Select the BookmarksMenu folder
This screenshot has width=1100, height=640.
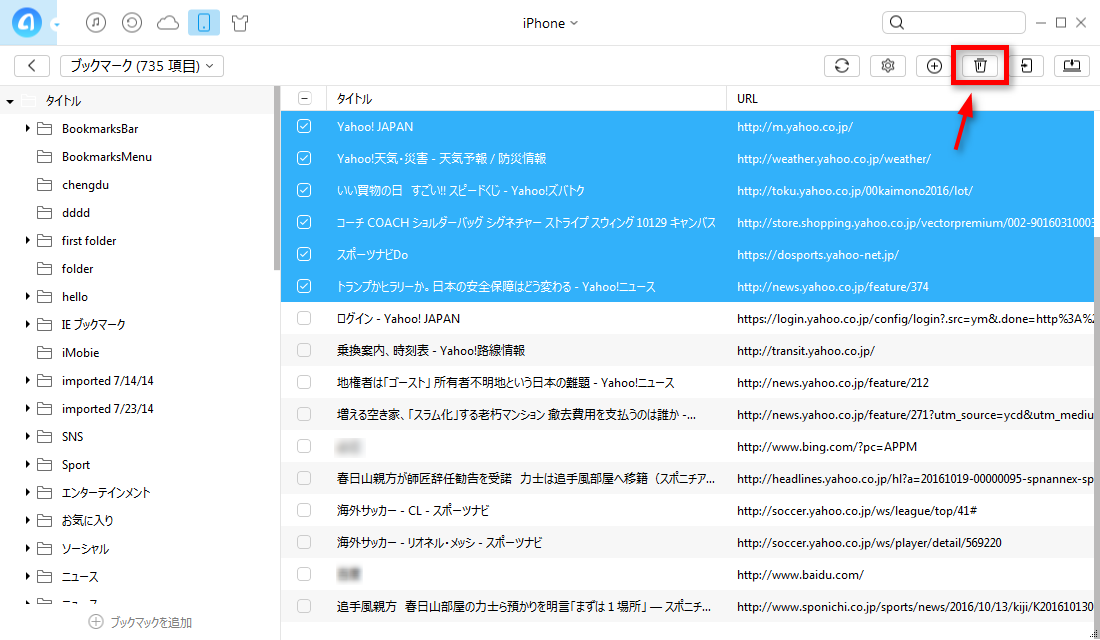(106, 156)
